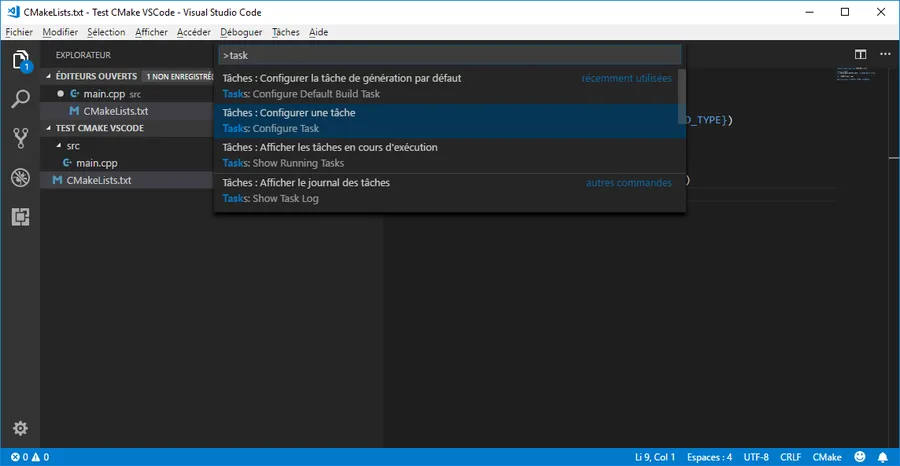Open the notifications bell icon
900x466 pixels.
click(883, 457)
